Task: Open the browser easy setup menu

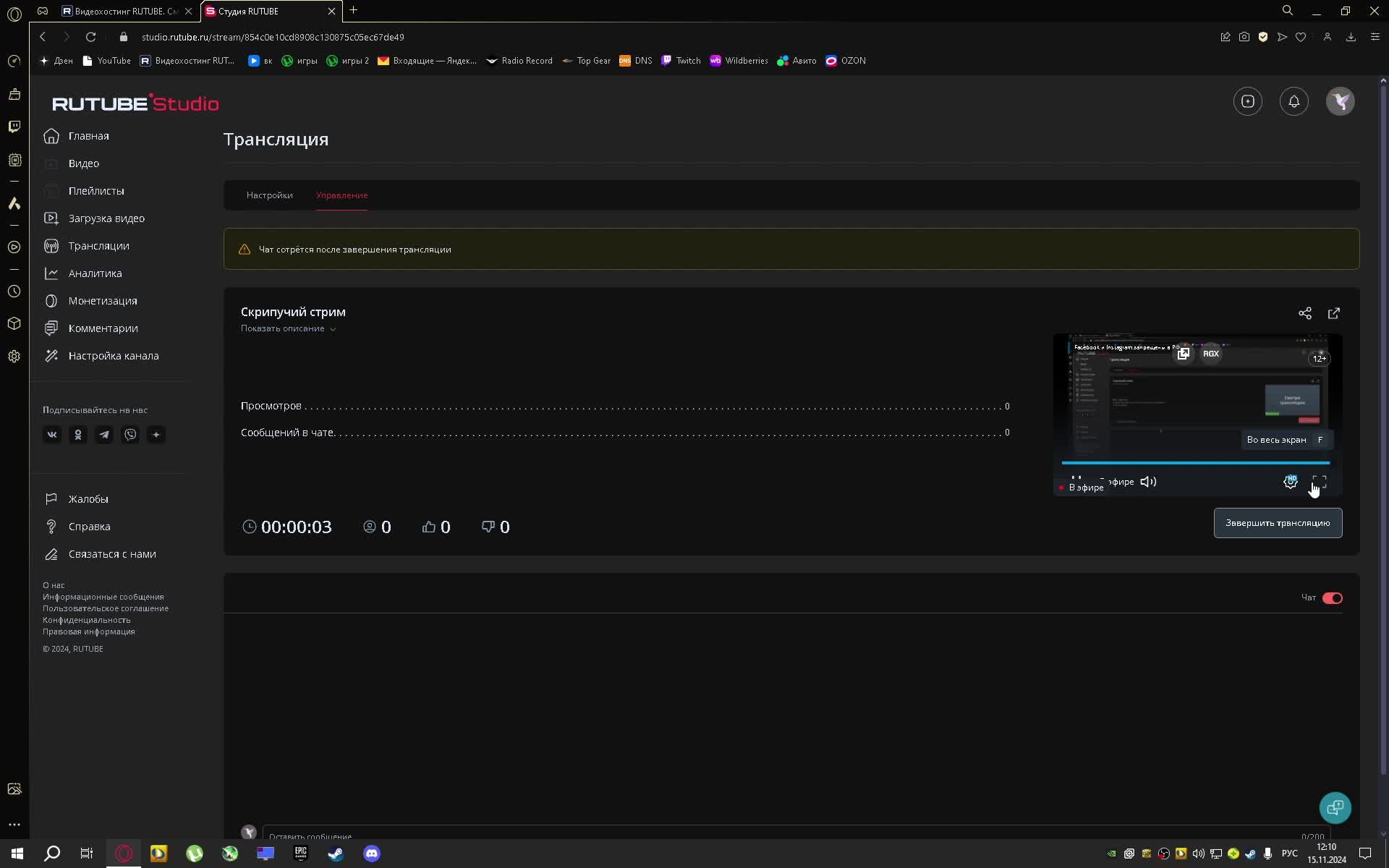Action: click(1375, 37)
